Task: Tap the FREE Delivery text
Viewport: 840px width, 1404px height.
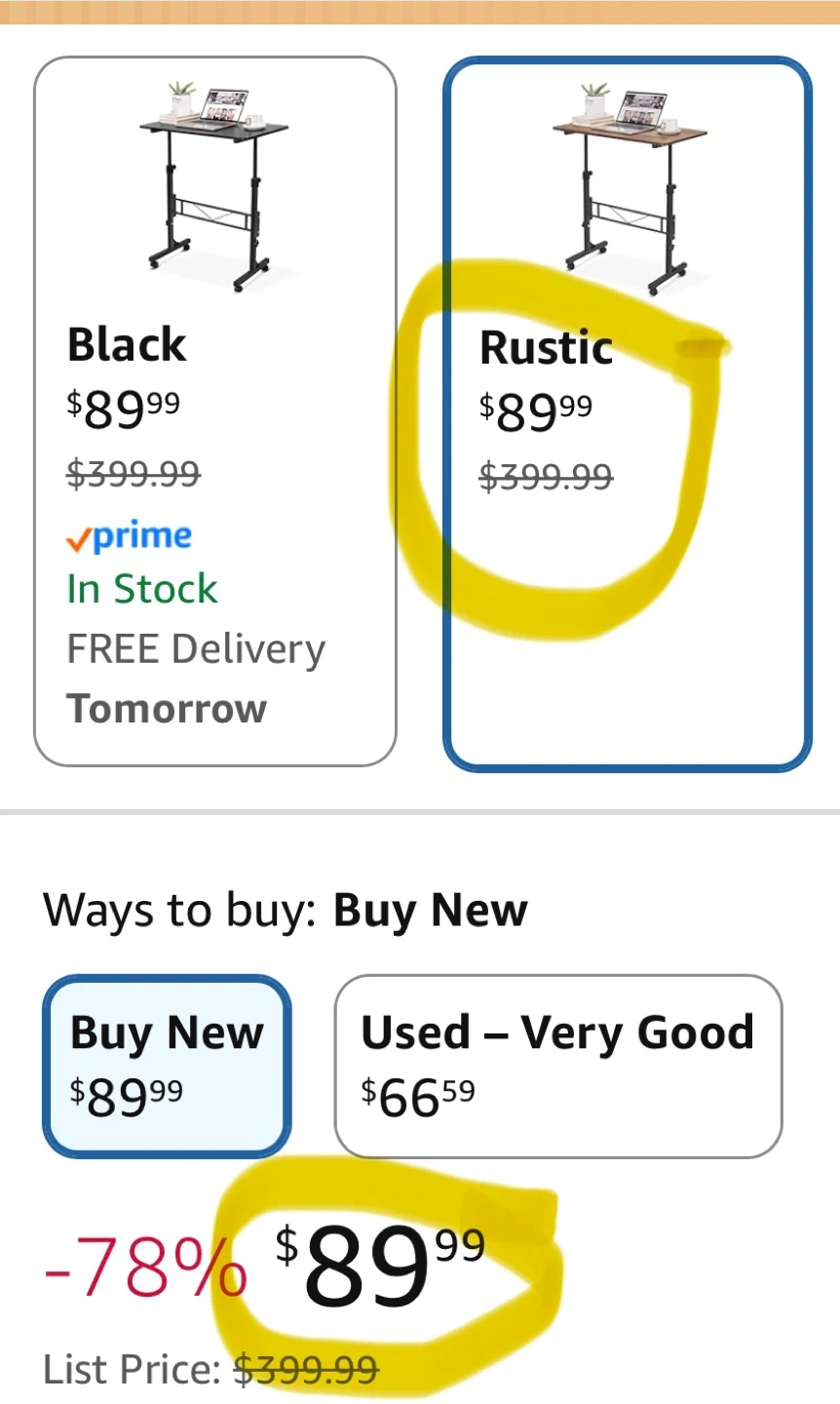Action: 196,649
